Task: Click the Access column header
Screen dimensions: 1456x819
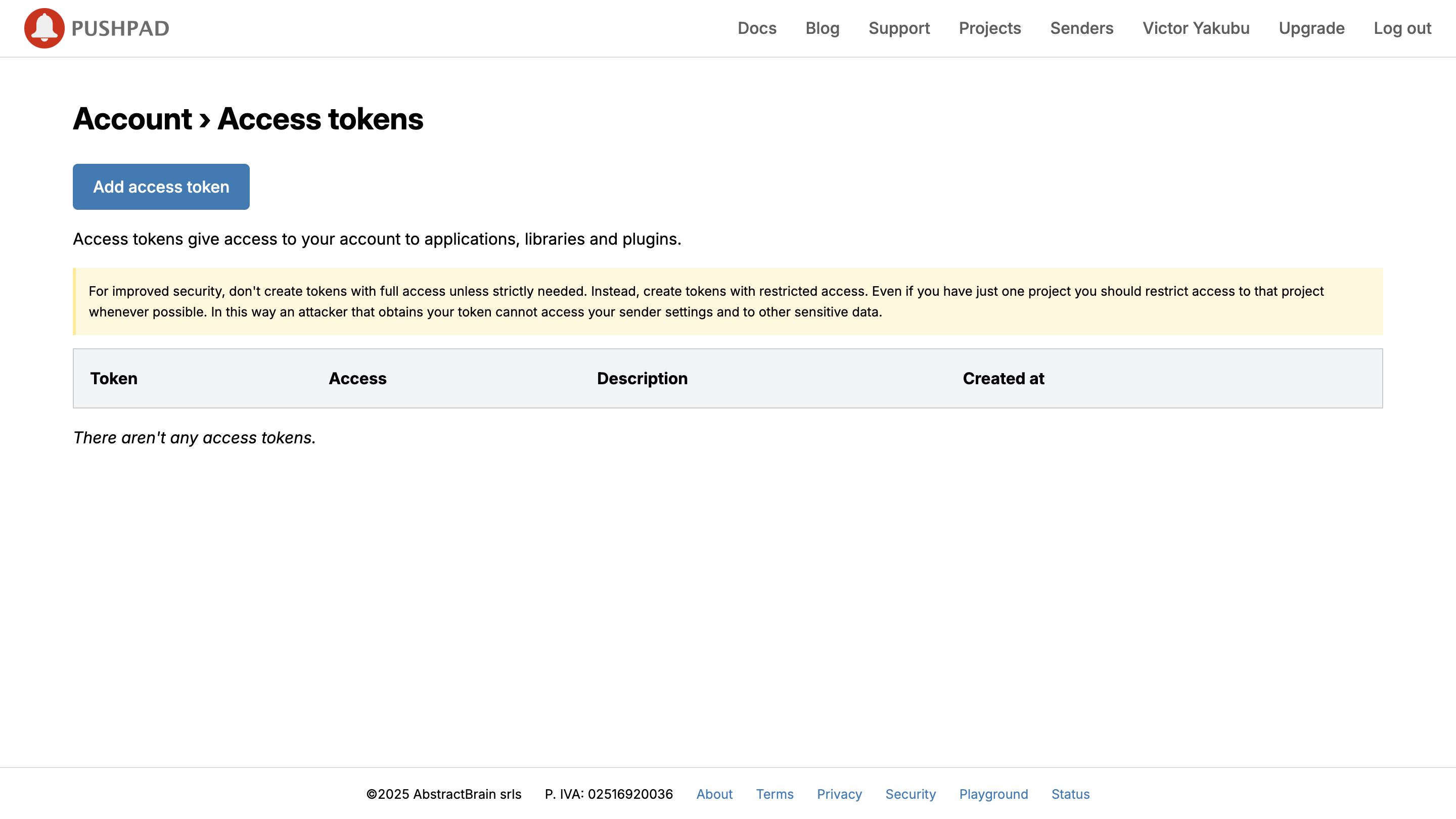Action: pos(357,379)
